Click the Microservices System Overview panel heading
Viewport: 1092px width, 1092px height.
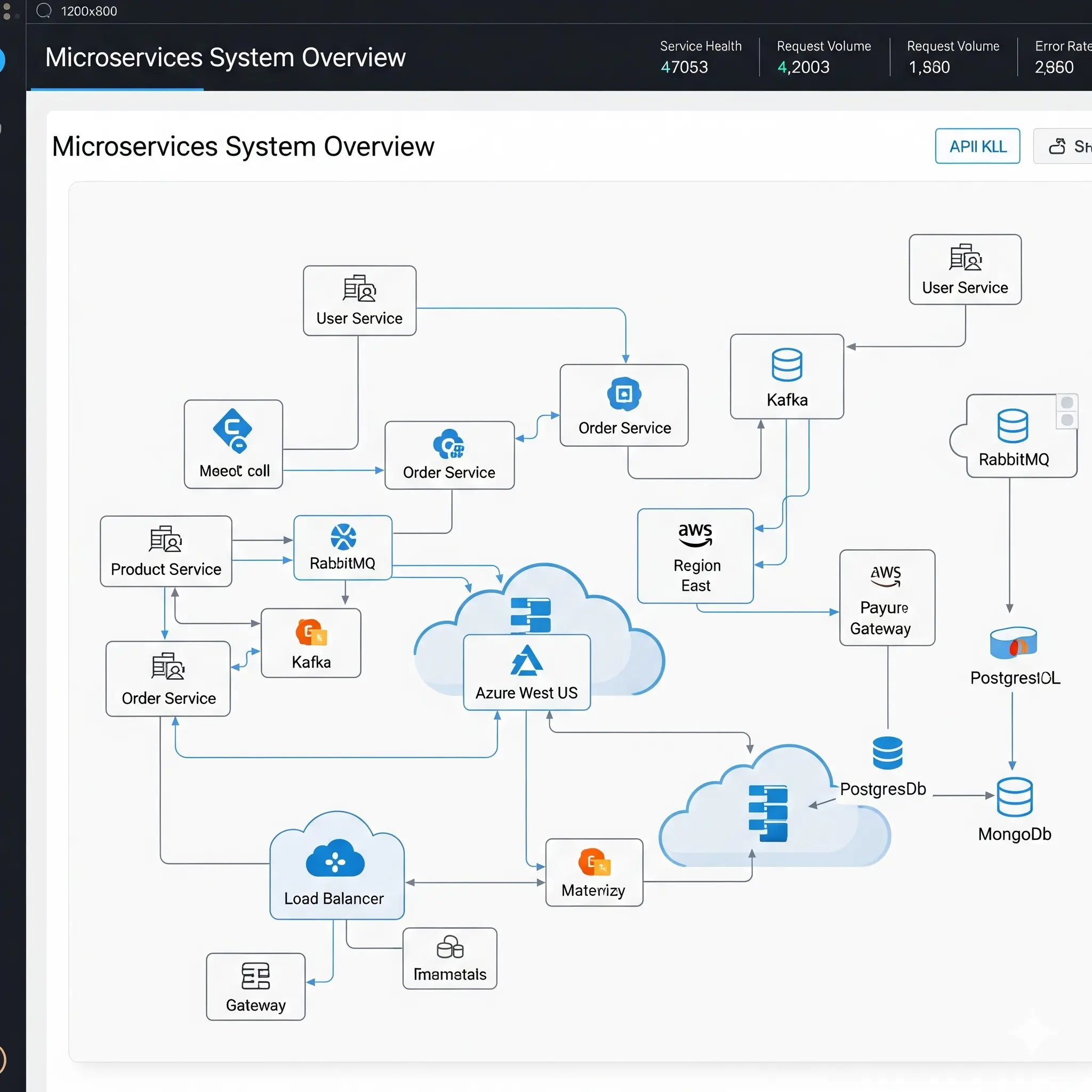(x=243, y=147)
